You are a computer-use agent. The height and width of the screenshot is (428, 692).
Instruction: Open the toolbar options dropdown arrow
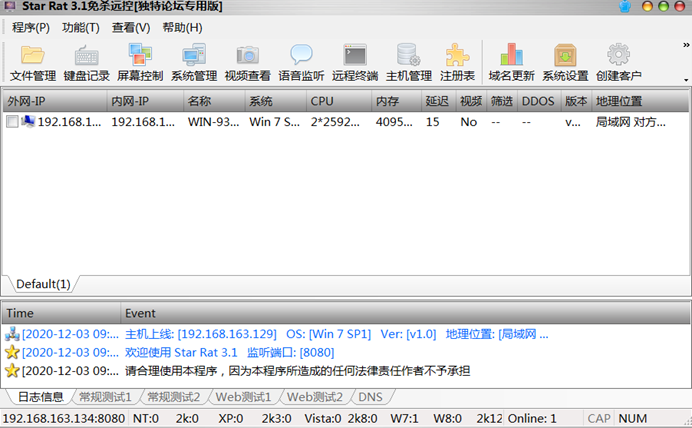click(686, 80)
